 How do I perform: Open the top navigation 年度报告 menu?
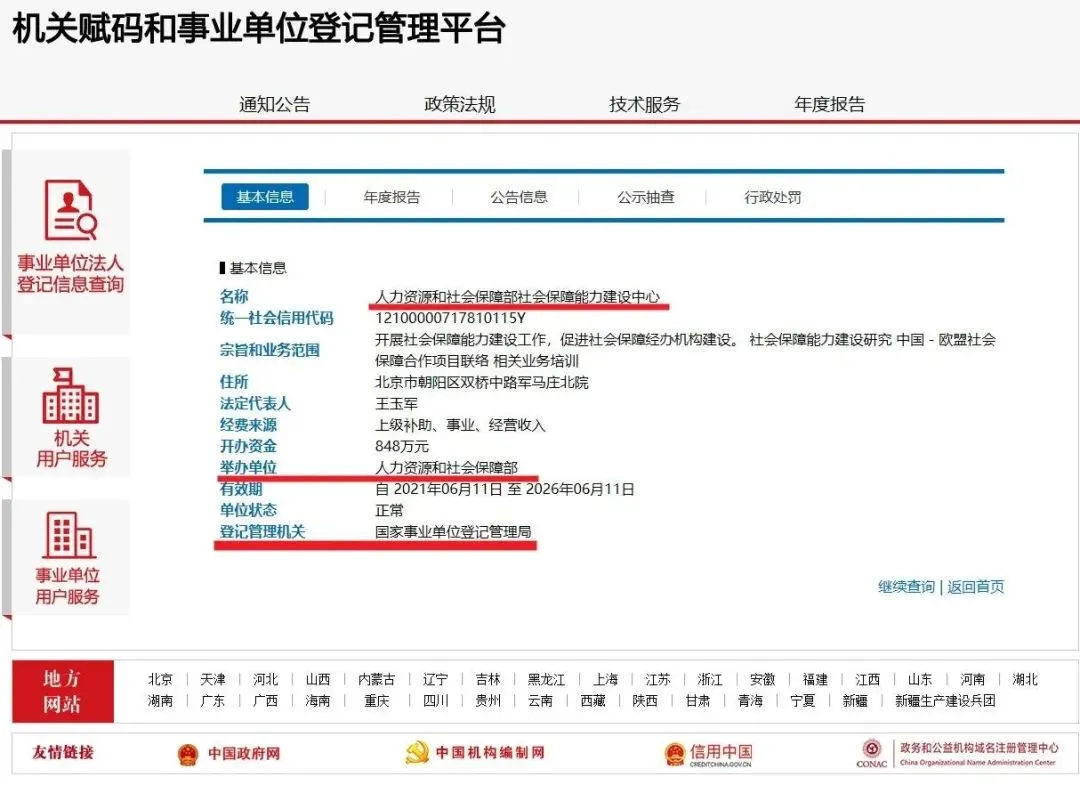[x=829, y=105]
